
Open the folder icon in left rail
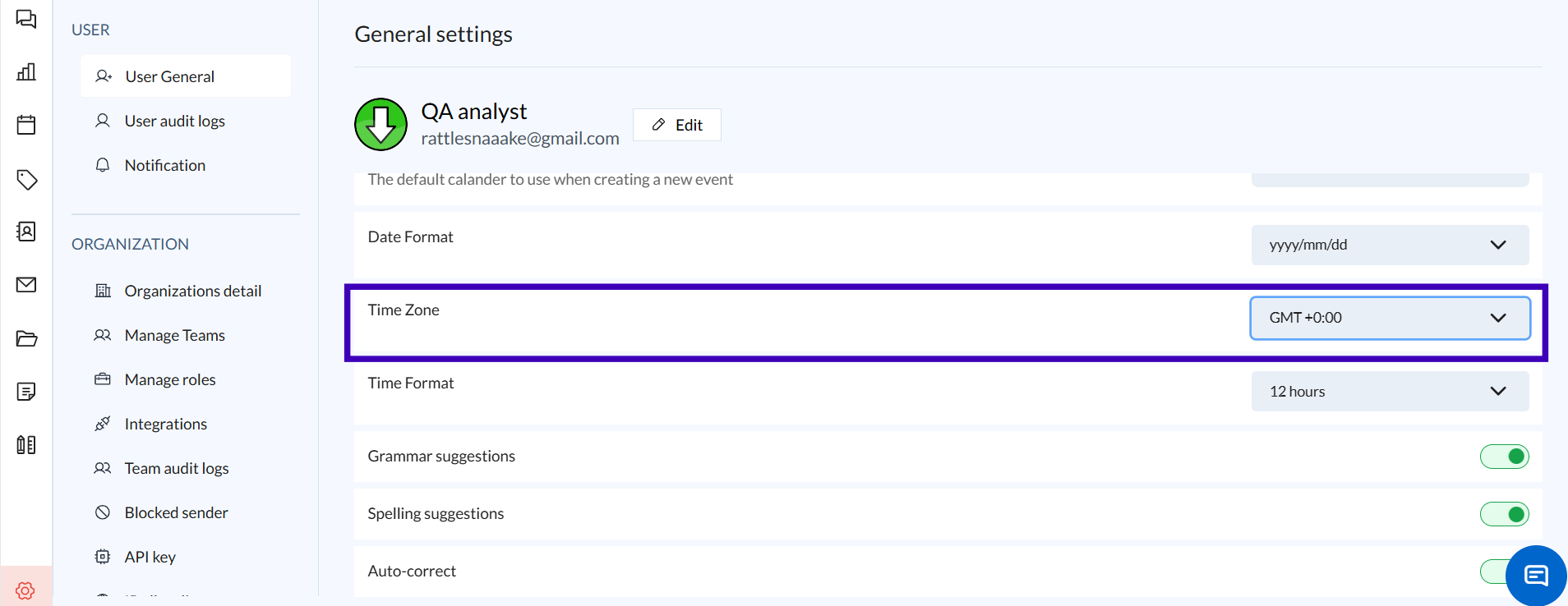pos(26,338)
